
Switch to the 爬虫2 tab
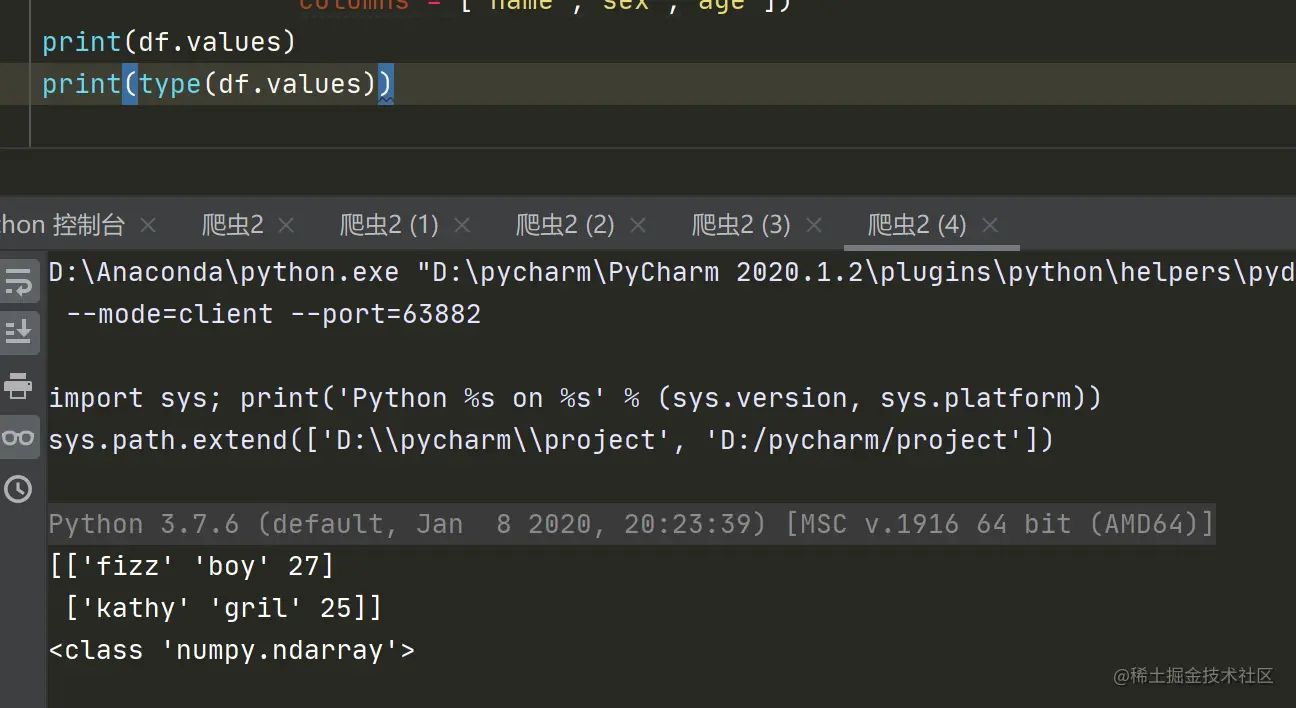tap(233, 225)
